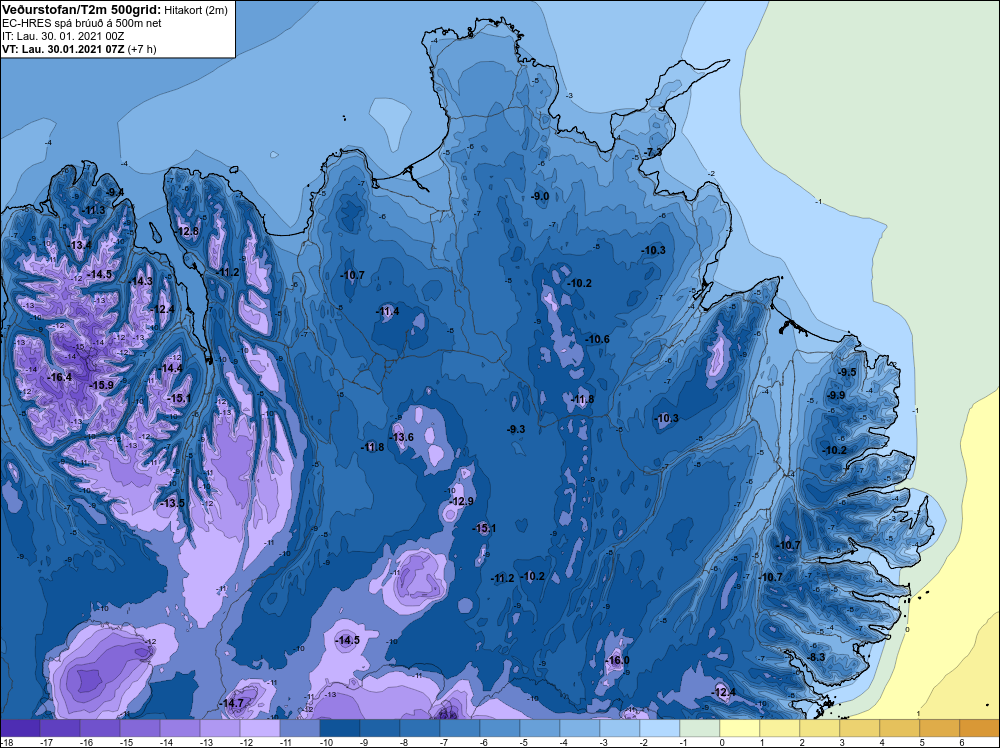
Task: Click the -12.8 temperature value
Action: coord(188,231)
